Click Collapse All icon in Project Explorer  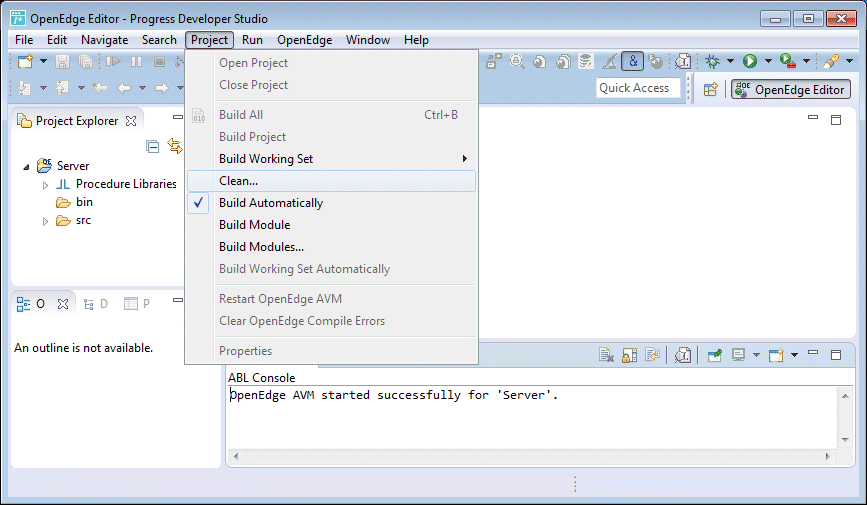click(x=153, y=147)
